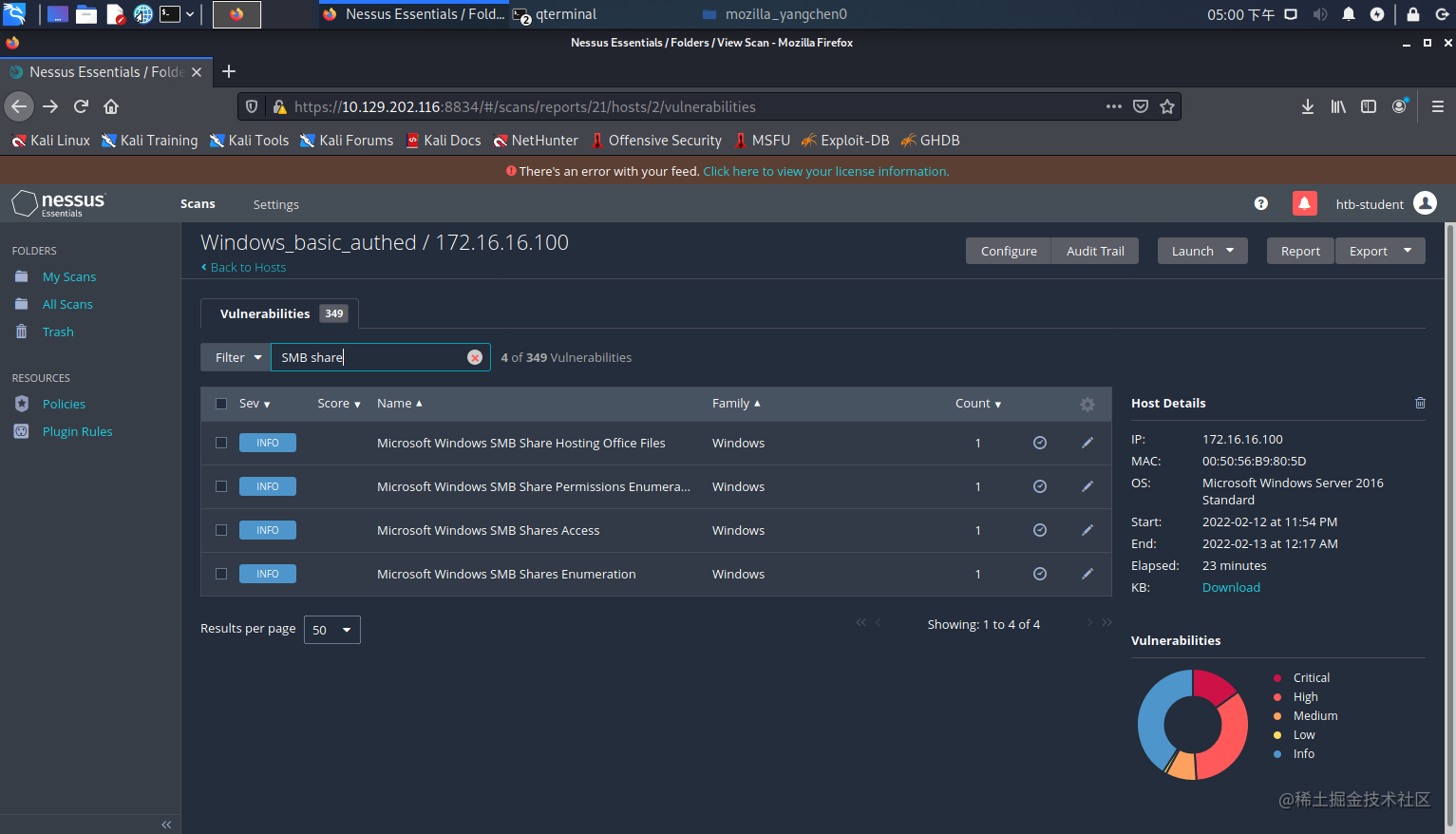Sort vulnerabilities by Score
This screenshot has height=834, width=1456.
pyautogui.click(x=339, y=404)
